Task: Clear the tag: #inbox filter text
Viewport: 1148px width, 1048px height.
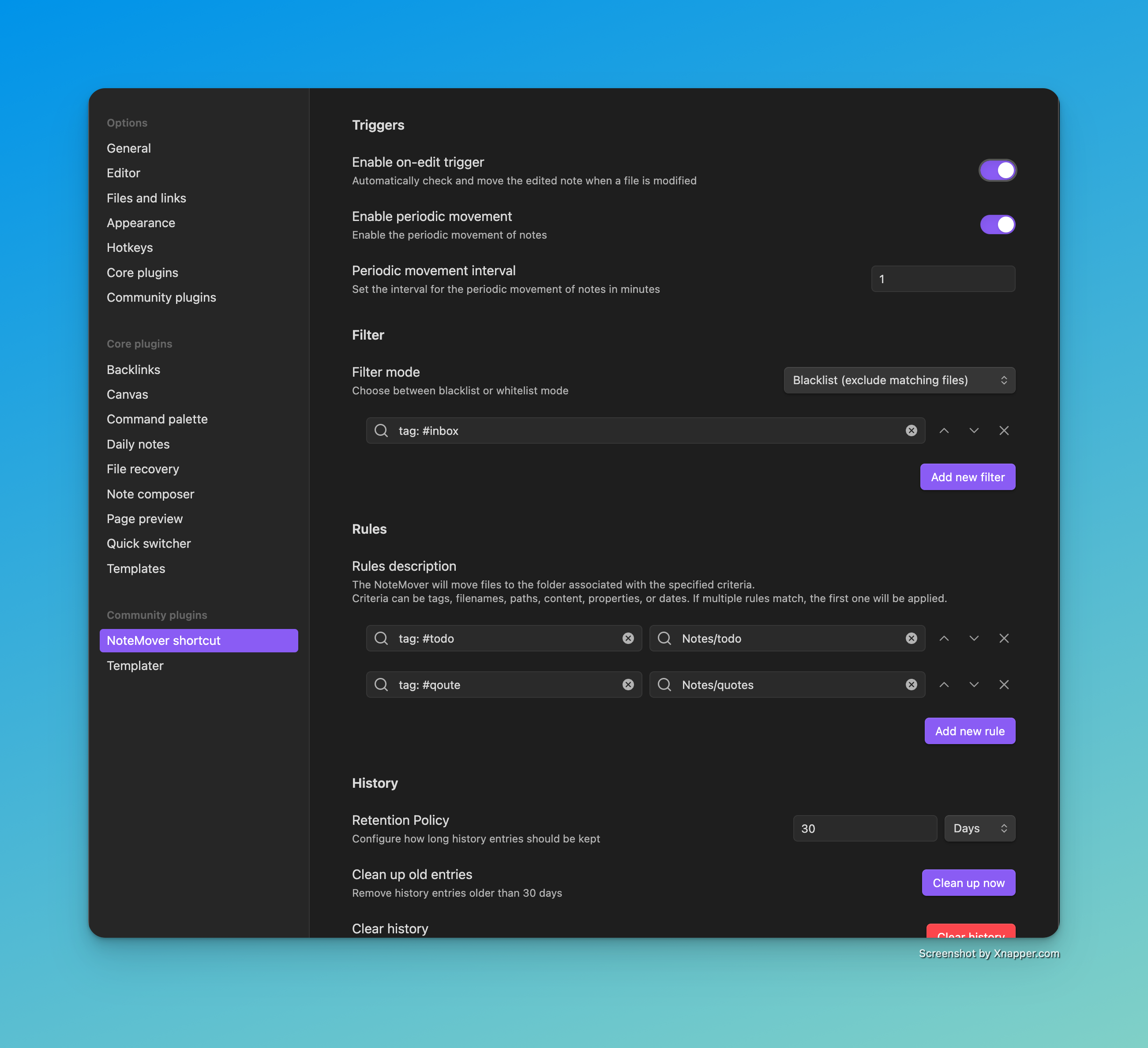Action: 911,431
